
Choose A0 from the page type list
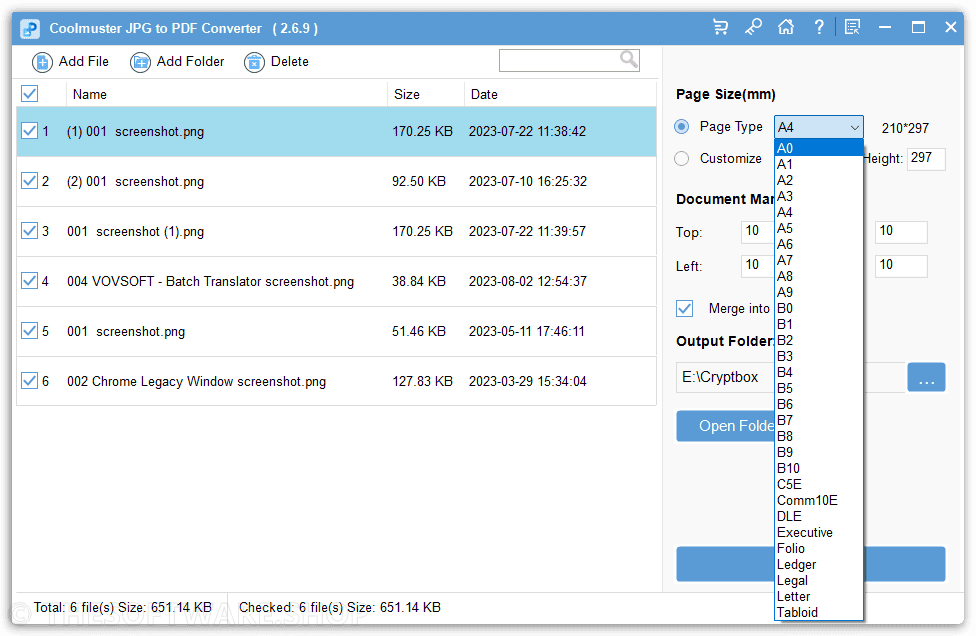(x=819, y=148)
